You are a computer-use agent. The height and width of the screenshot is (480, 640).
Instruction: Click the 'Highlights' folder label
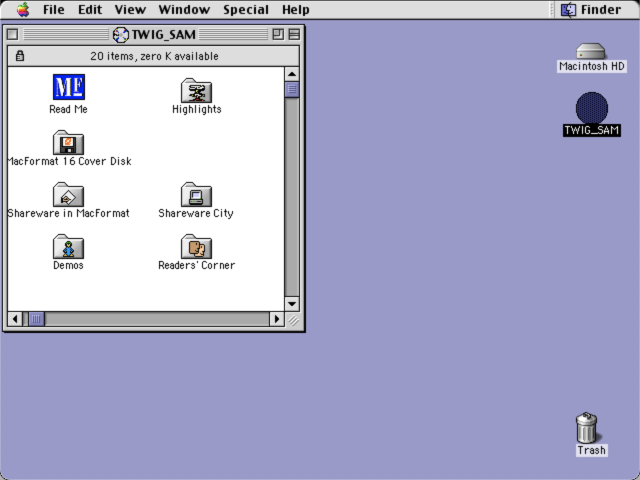[x=196, y=109]
